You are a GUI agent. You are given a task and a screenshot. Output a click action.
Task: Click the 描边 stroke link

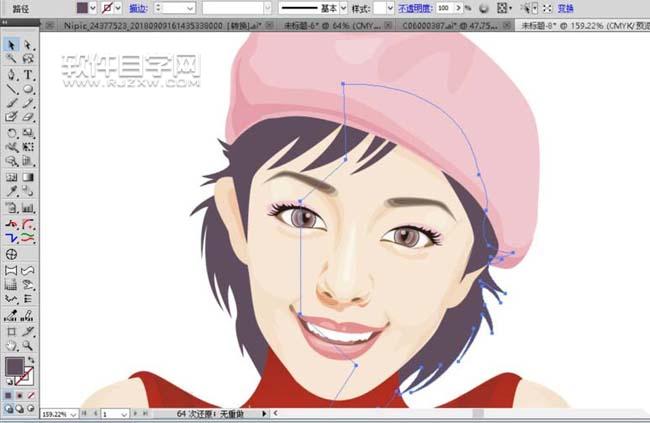coord(138,7)
